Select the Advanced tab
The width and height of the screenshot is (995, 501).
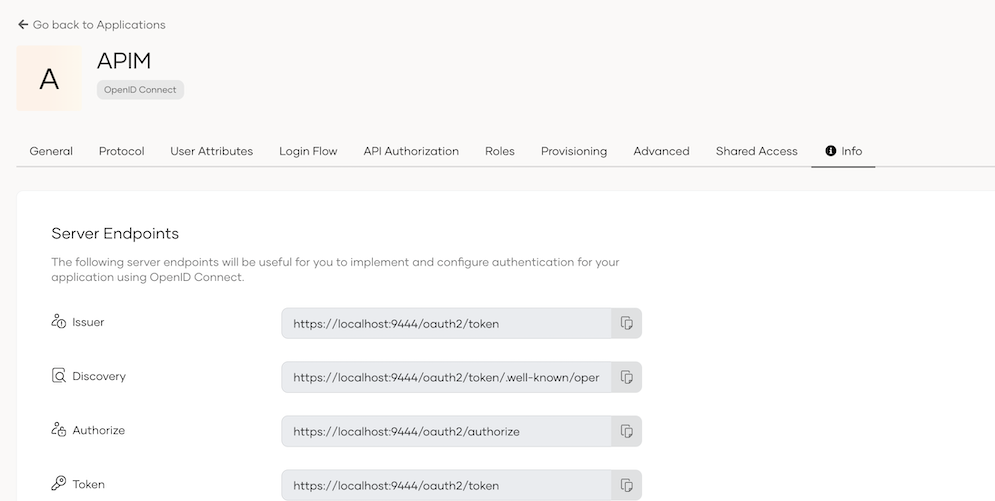[661, 151]
